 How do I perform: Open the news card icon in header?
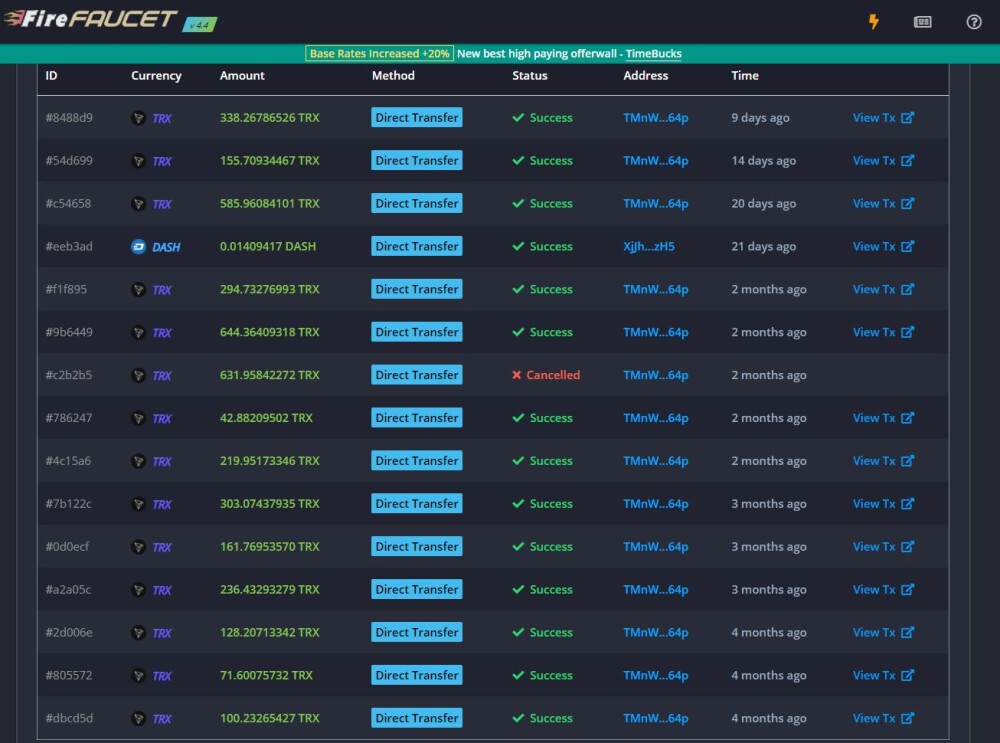[922, 22]
